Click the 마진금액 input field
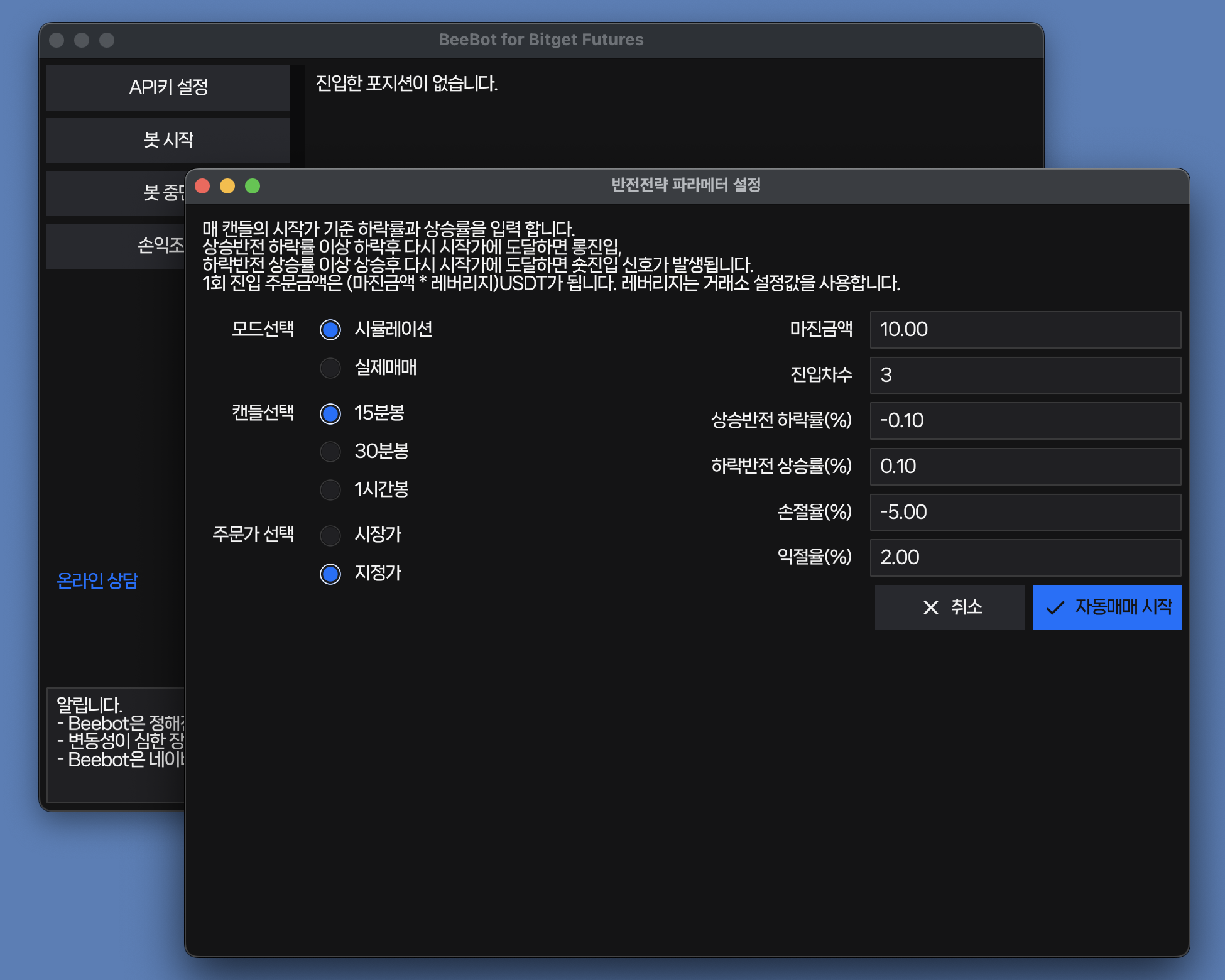The image size is (1225, 980). [1025, 330]
